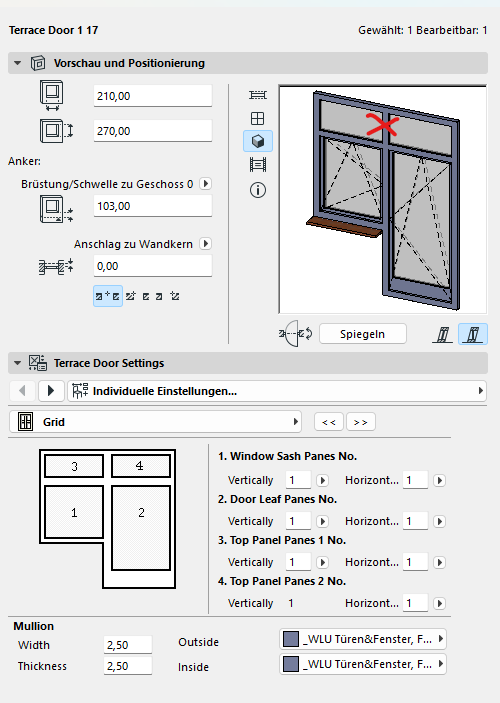
Task: Open the Individuelle Einstellungen dropdown
Action: (277, 391)
